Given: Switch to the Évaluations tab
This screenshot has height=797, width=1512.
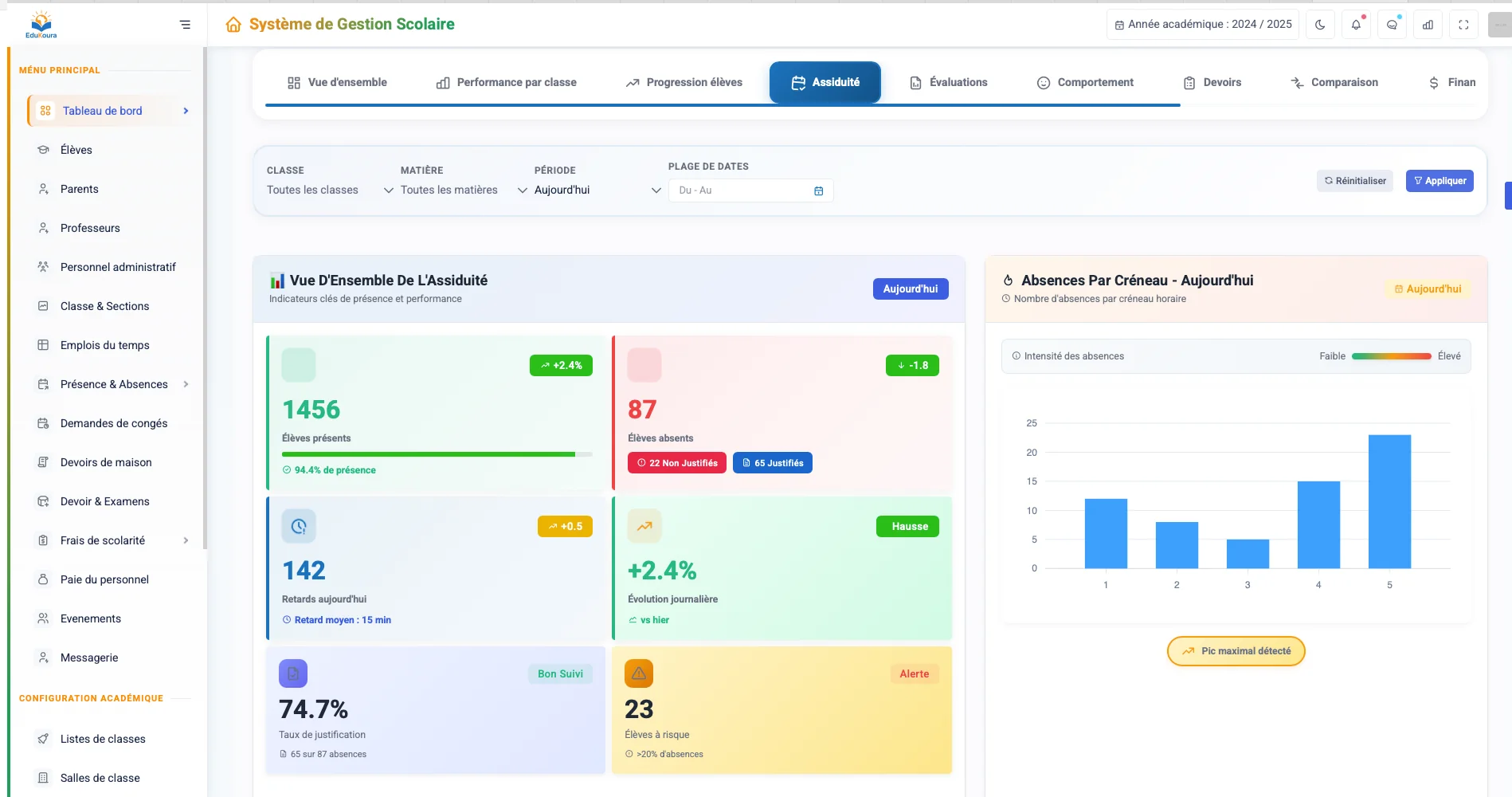Looking at the screenshot, I should [x=949, y=83].
